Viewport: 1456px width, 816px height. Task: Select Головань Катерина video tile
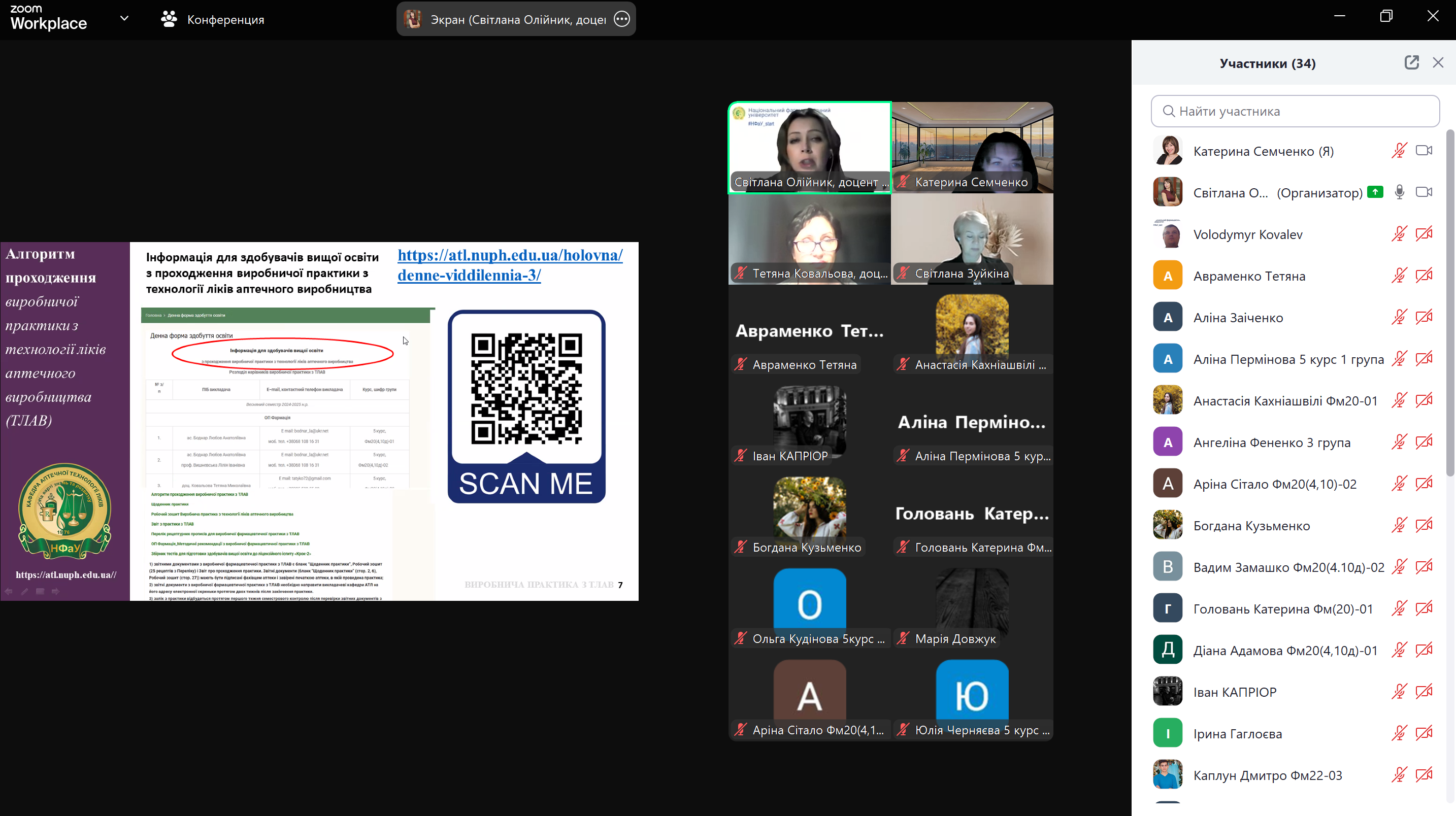[972, 513]
